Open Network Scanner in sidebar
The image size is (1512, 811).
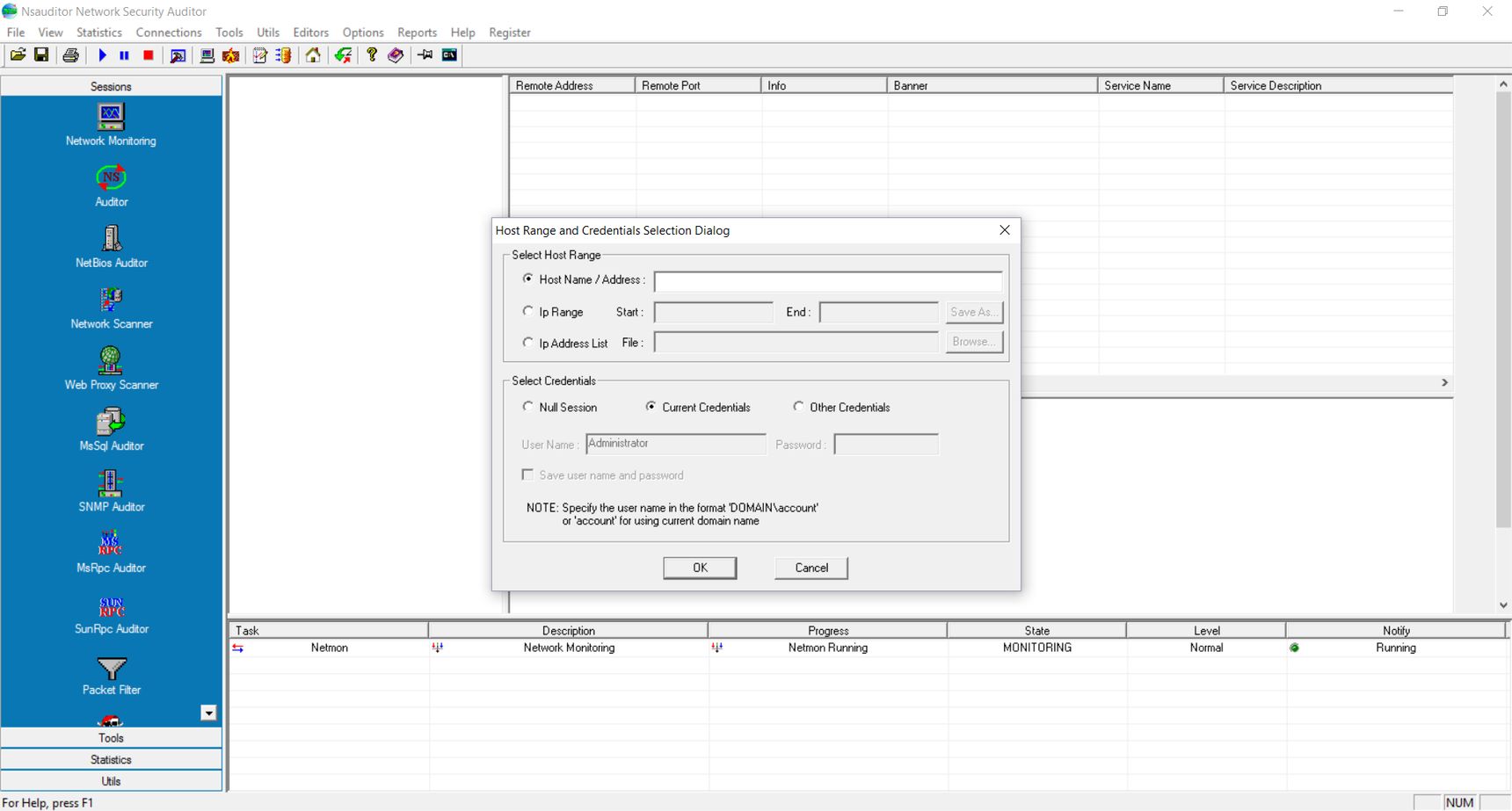pos(111,308)
